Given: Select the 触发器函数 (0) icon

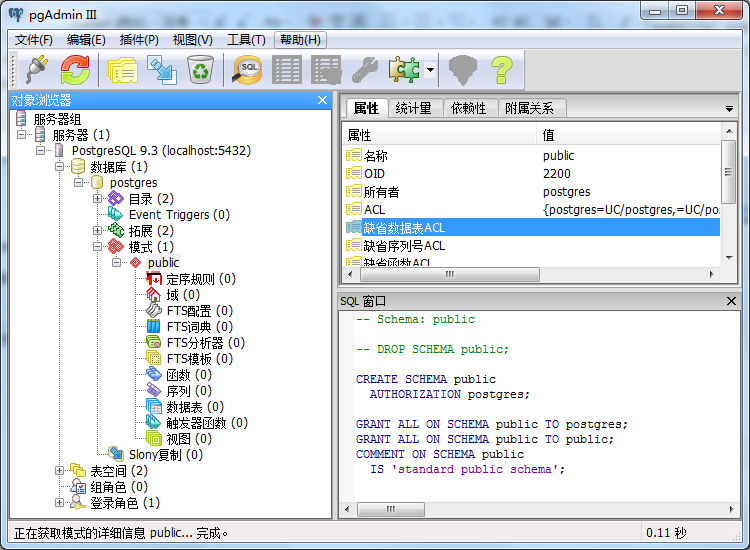Looking at the screenshot, I should [x=154, y=422].
